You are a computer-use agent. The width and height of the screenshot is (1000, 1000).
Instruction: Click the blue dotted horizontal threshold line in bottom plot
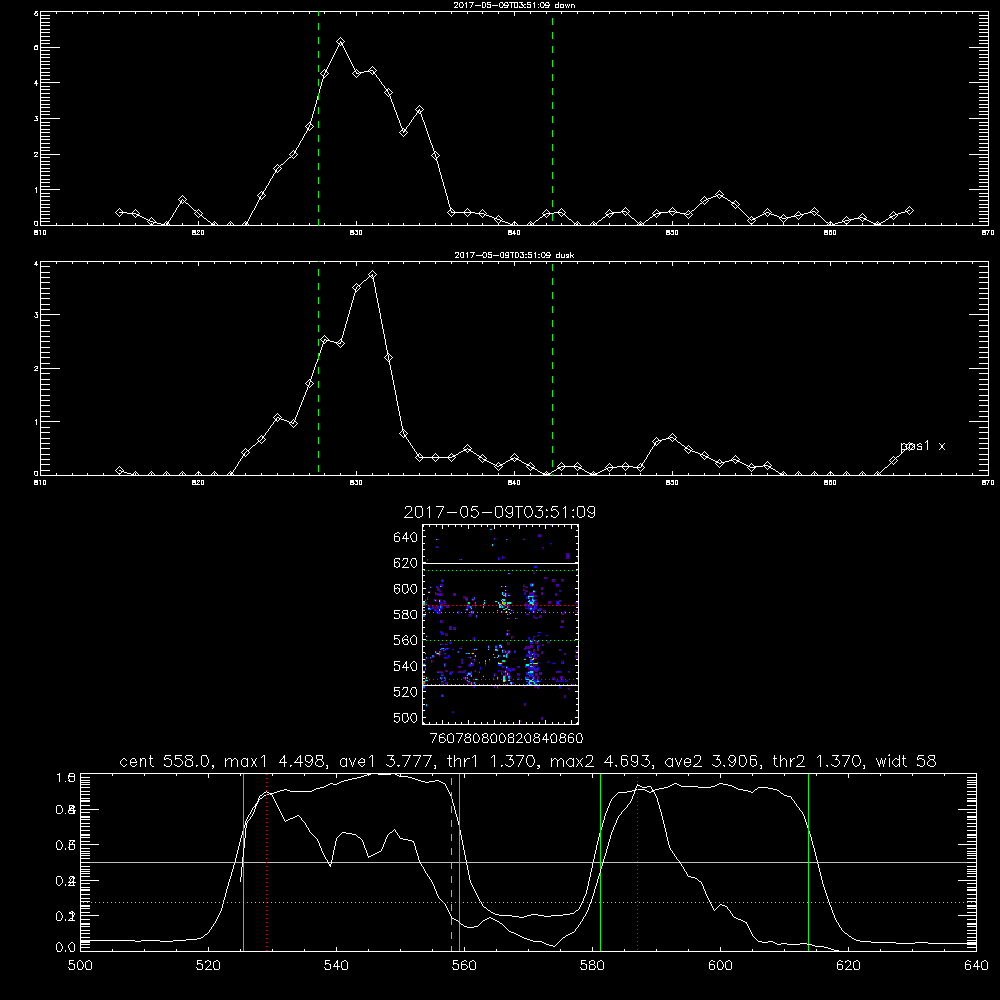pos(529,902)
